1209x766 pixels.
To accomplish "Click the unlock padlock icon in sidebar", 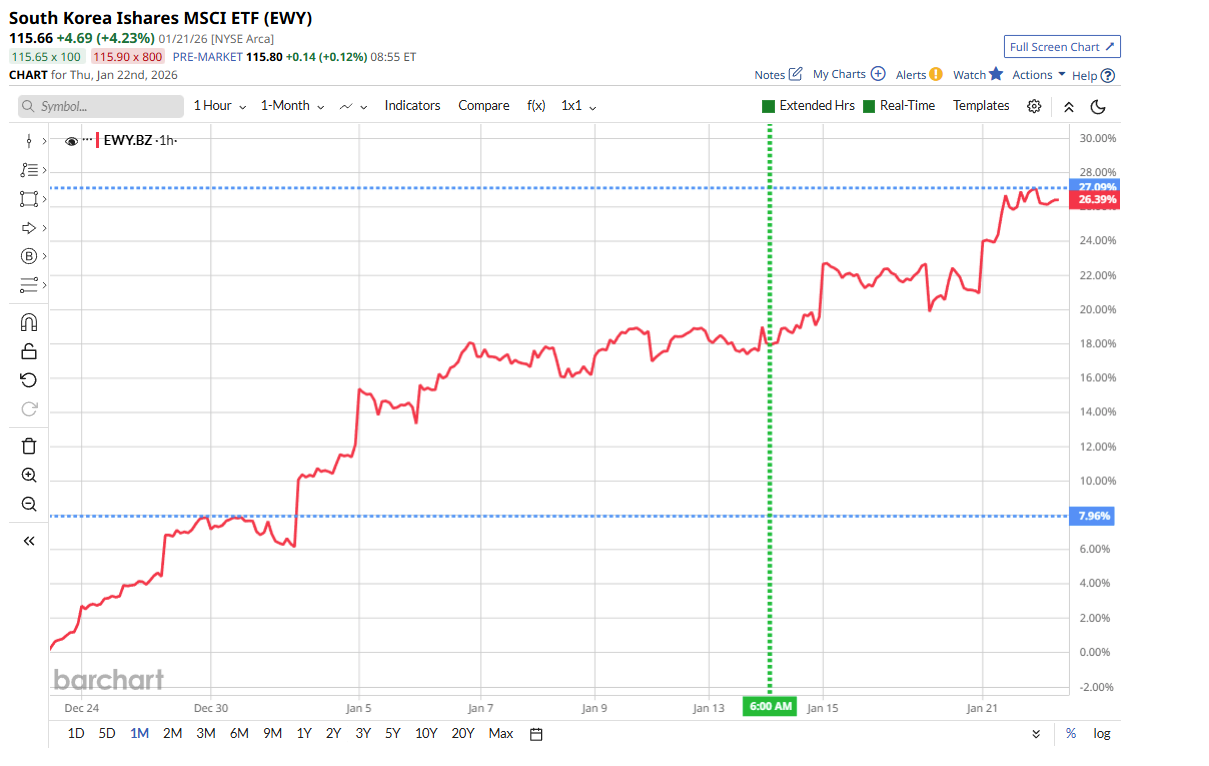I will coord(29,351).
